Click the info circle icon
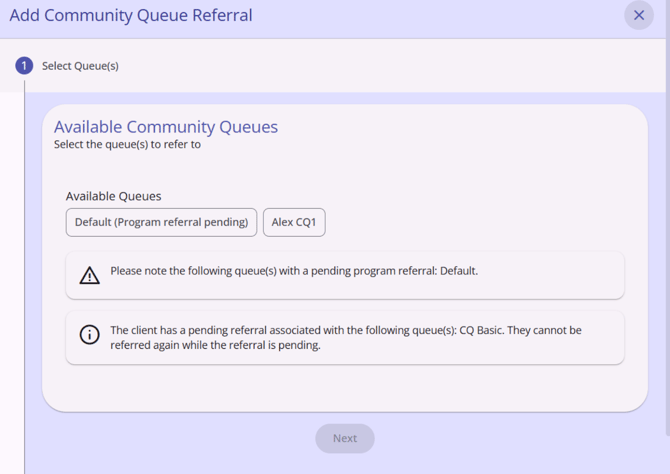Screen dimensions: 670x474 90,335
